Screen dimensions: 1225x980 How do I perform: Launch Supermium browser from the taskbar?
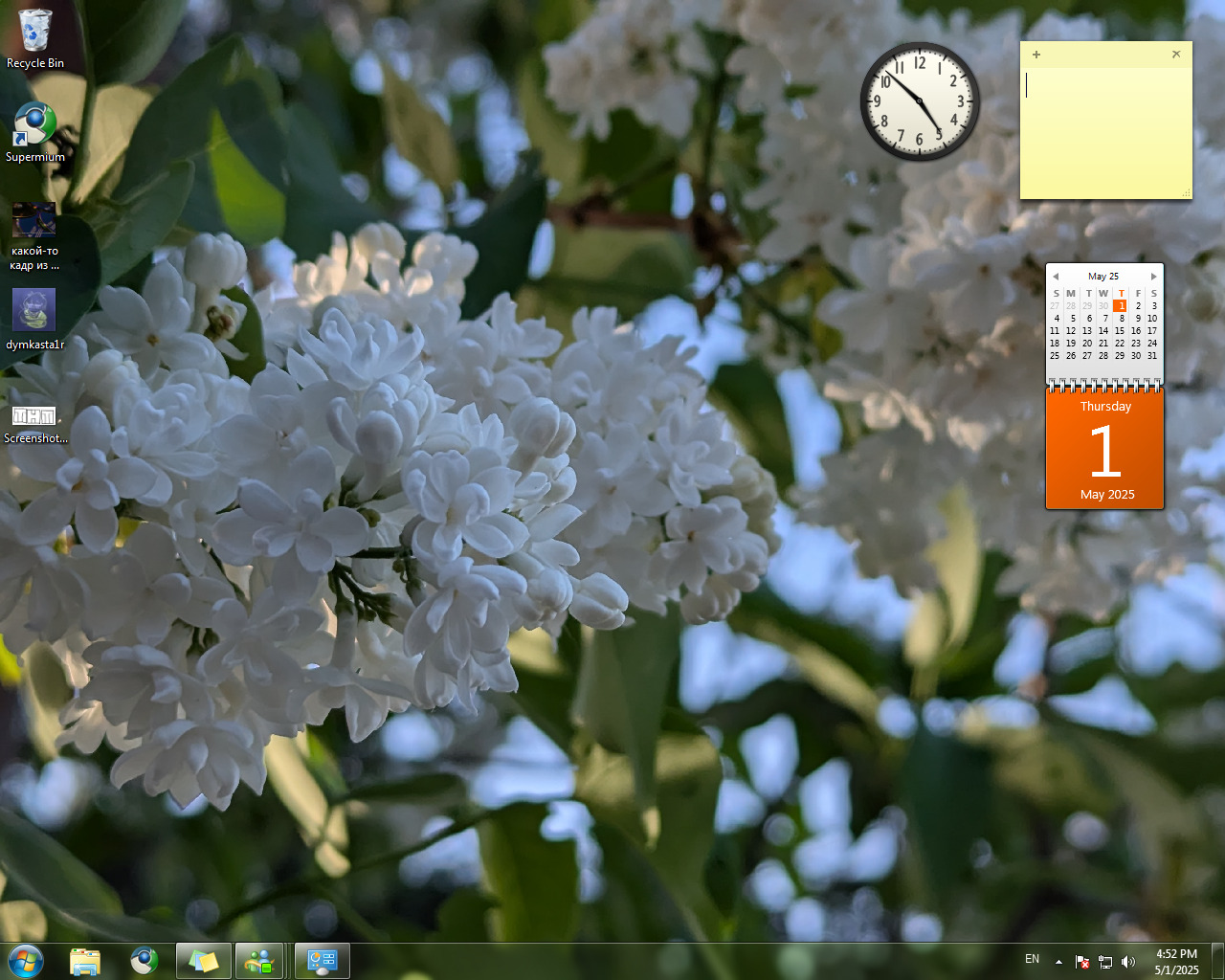[145, 961]
